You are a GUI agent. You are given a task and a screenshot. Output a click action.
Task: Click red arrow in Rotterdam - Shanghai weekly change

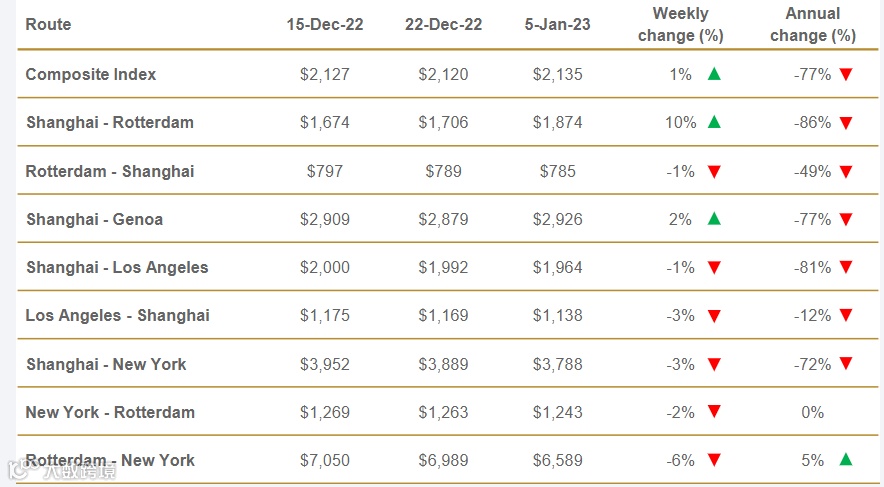pos(714,171)
